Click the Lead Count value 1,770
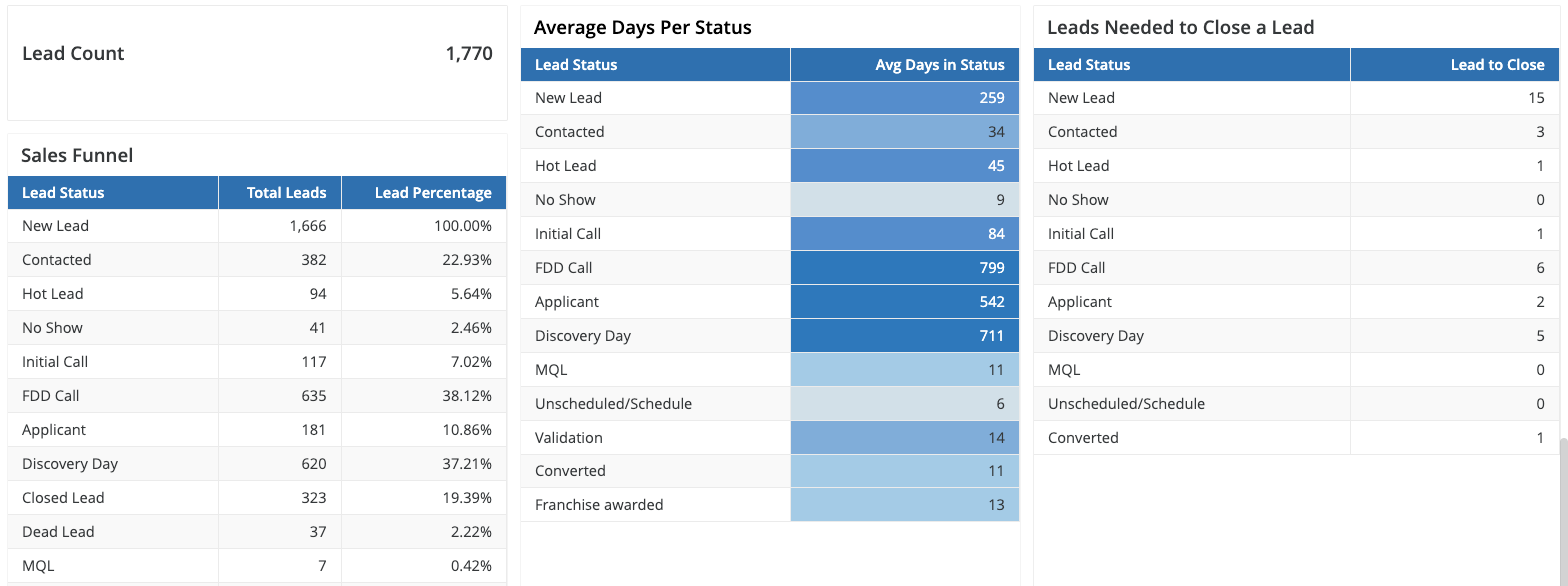1568x586 pixels. click(469, 54)
